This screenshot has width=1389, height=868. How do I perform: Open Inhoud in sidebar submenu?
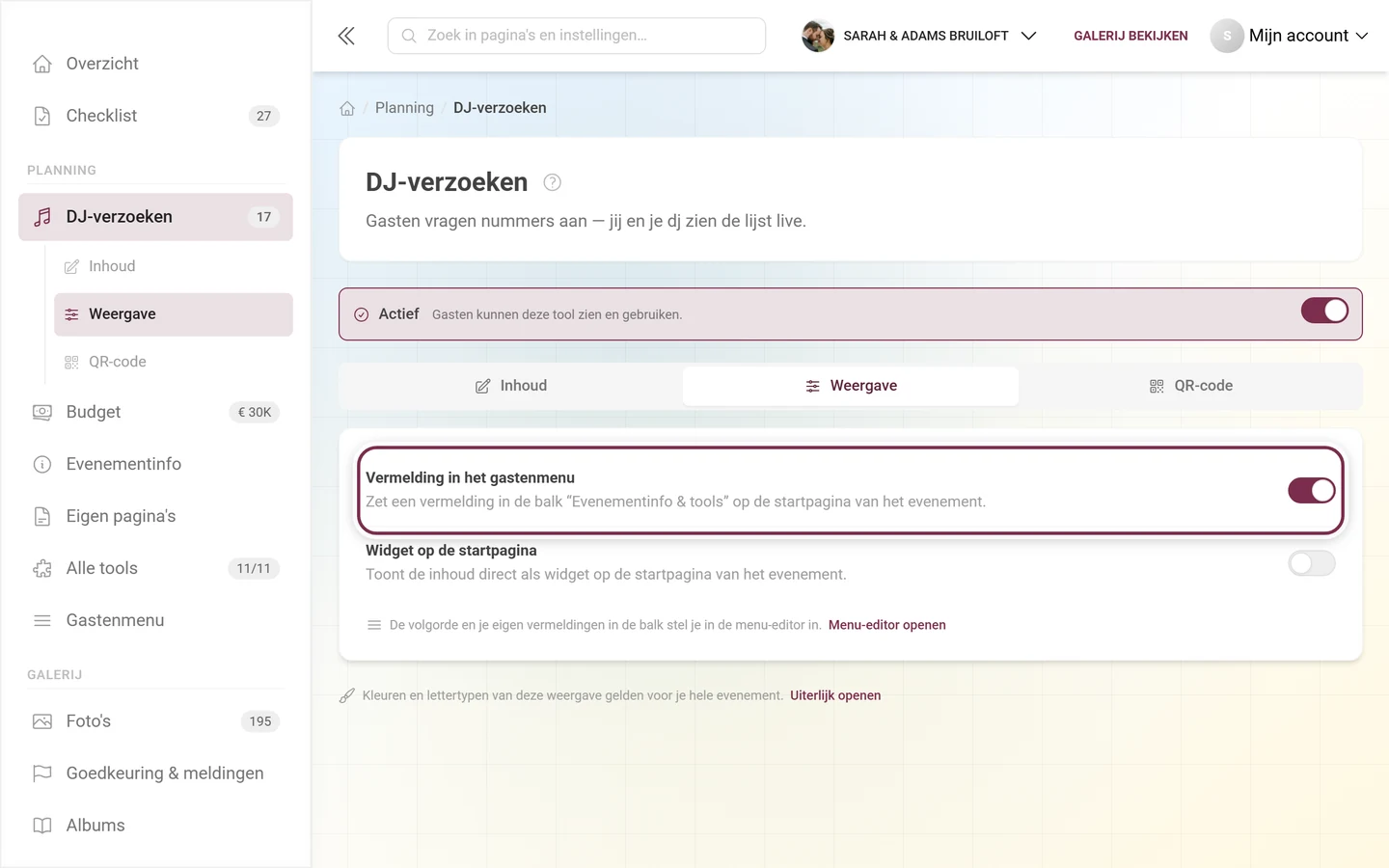coord(174,266)
